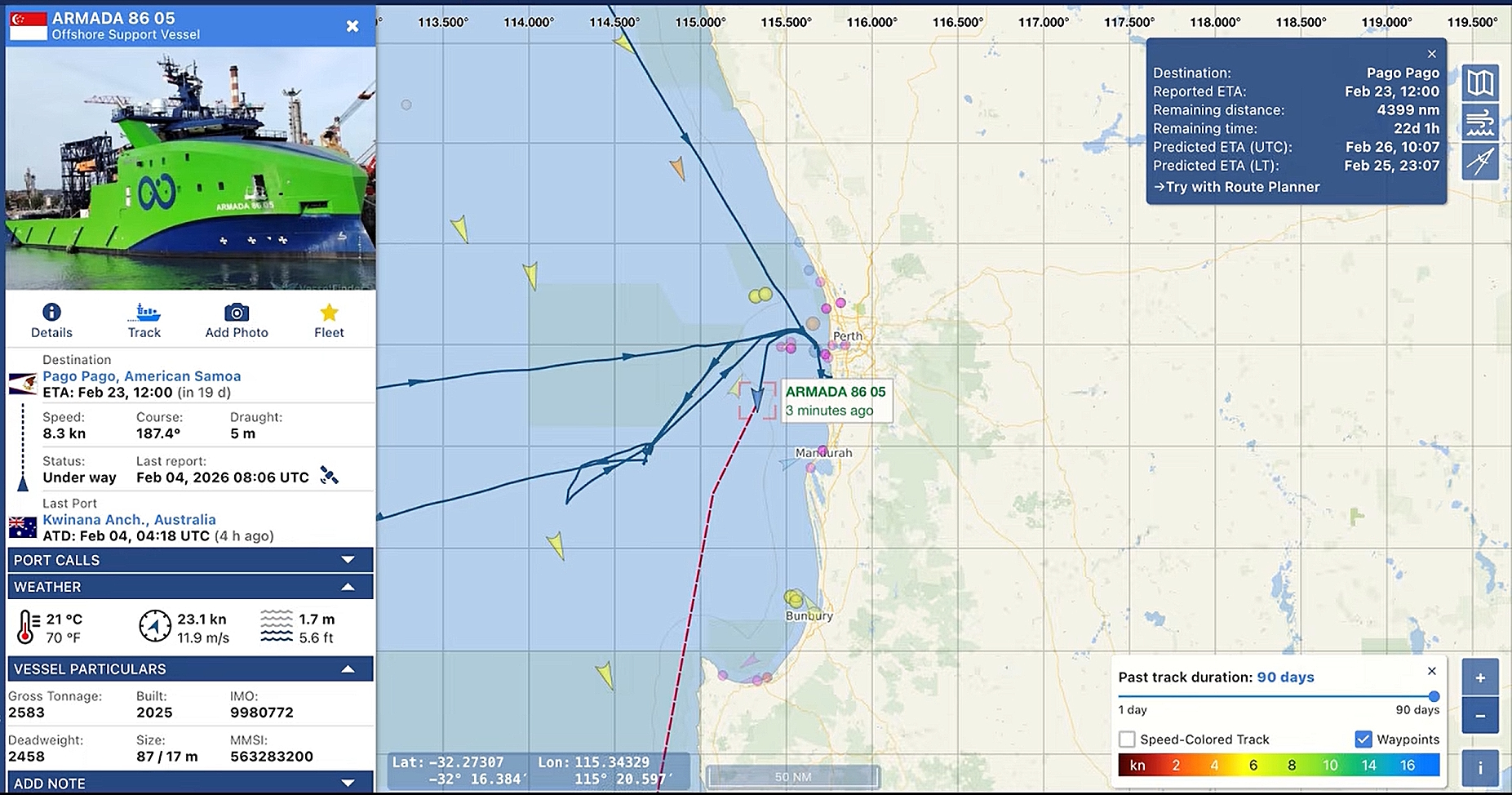Click the map info button
1512x795 pixels.
[x=1480, y=768]
